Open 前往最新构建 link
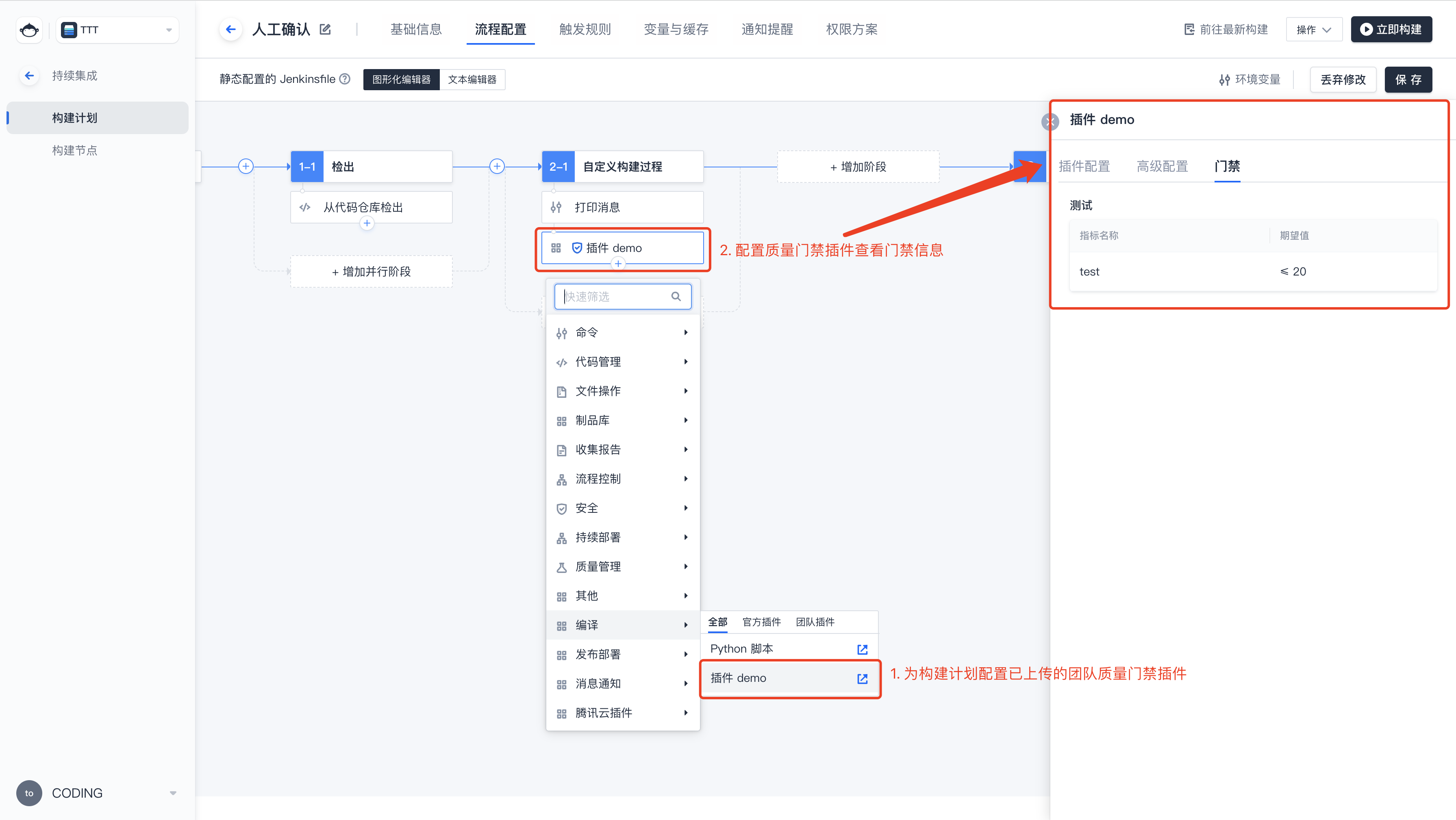1456x820 pixels. [1226, 29]
